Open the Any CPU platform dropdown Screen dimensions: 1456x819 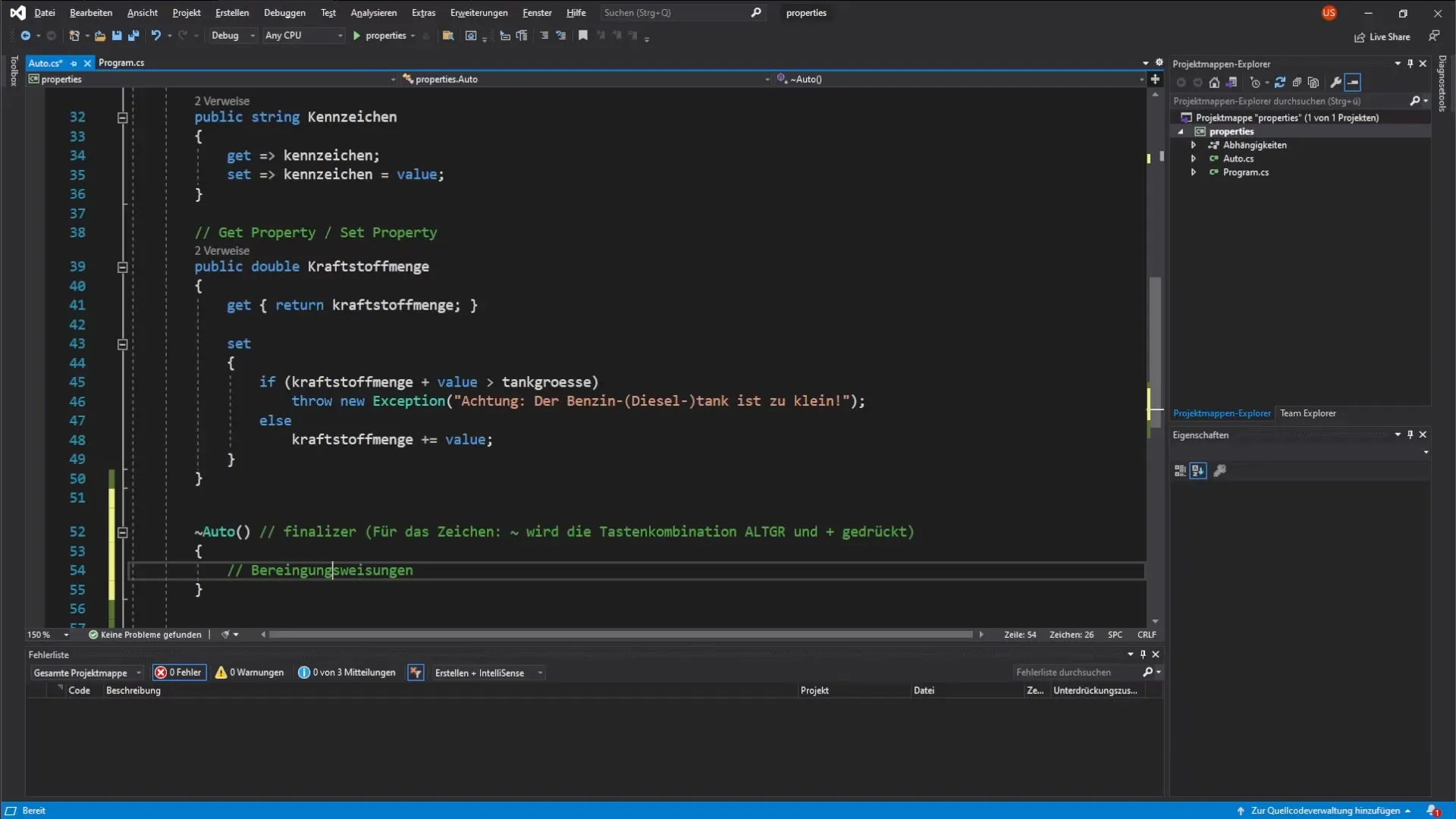pyautogui.click(x=303, y=36)
